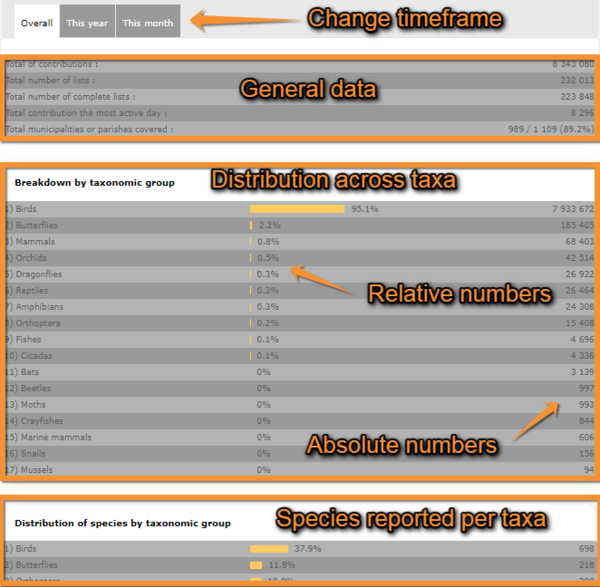
Task: Select the This month tab
Action: 148,22
